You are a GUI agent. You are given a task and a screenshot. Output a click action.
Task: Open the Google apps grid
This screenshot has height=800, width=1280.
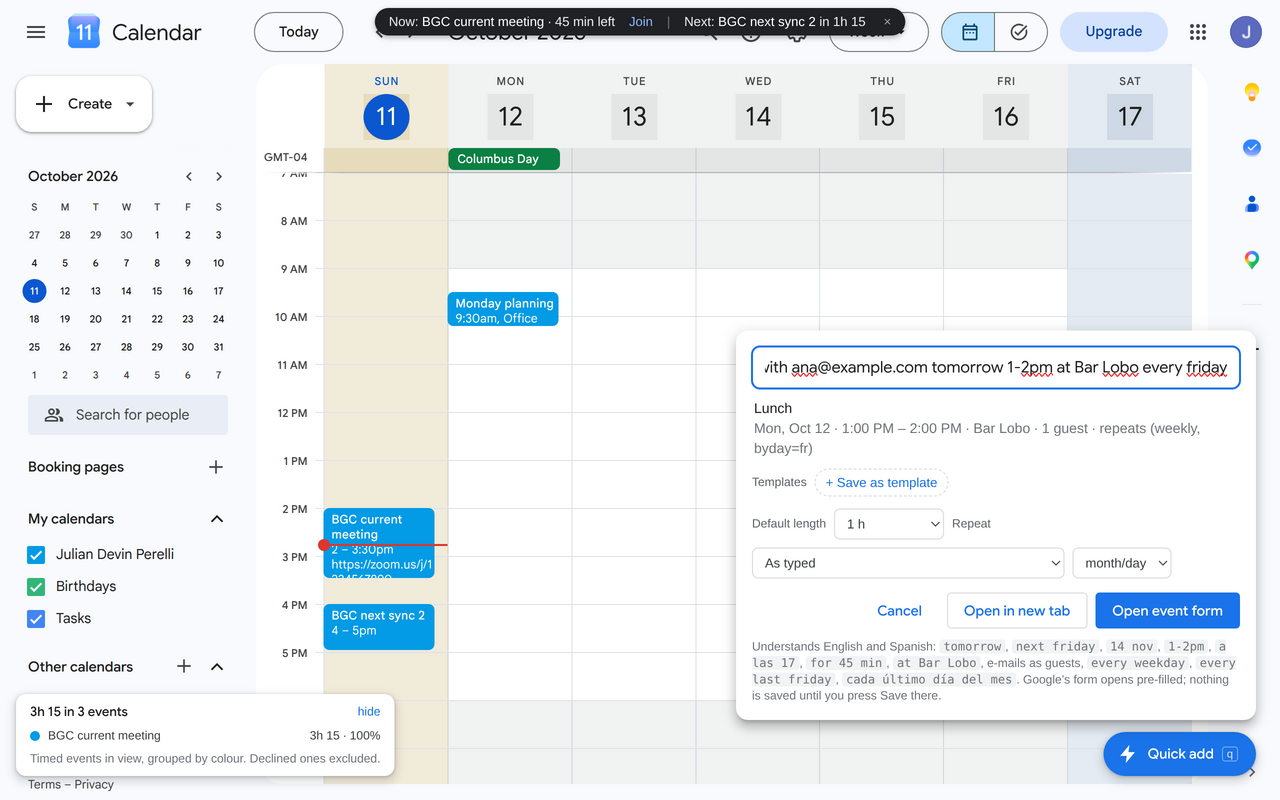click(1198, 32)
